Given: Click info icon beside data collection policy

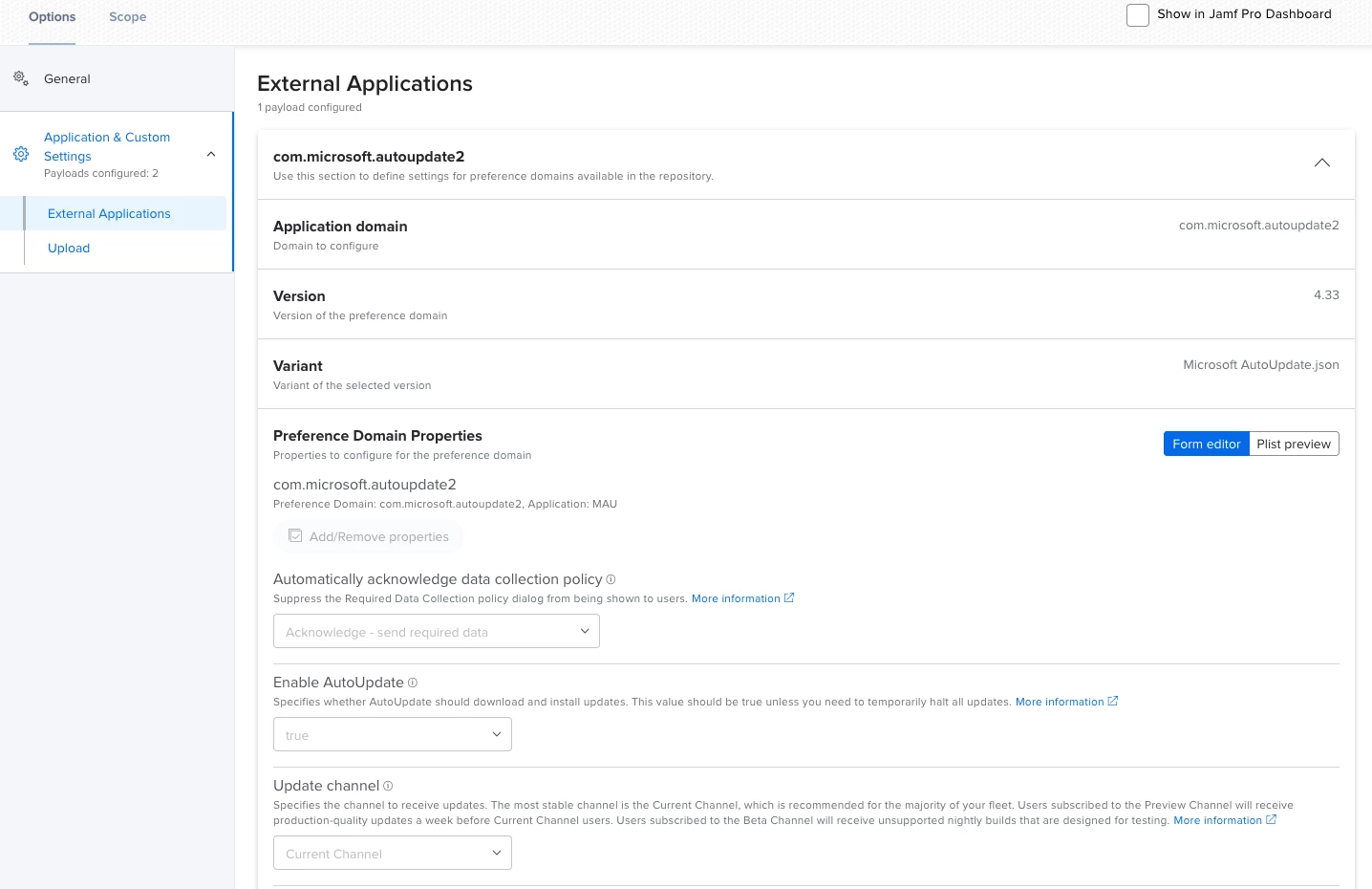Looking at the screenshot, I should [611, 579].
